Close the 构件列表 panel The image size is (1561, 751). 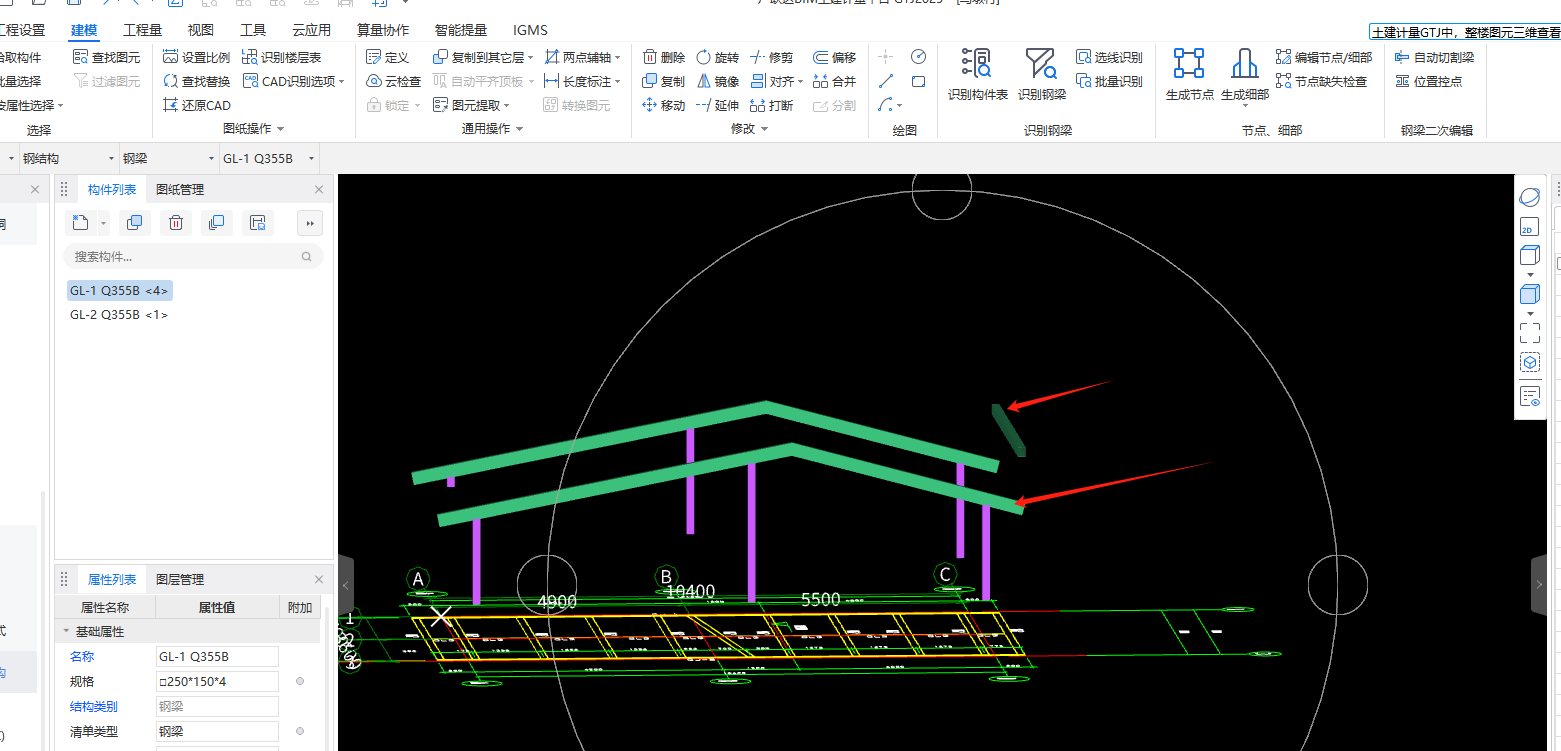(319, 189)
